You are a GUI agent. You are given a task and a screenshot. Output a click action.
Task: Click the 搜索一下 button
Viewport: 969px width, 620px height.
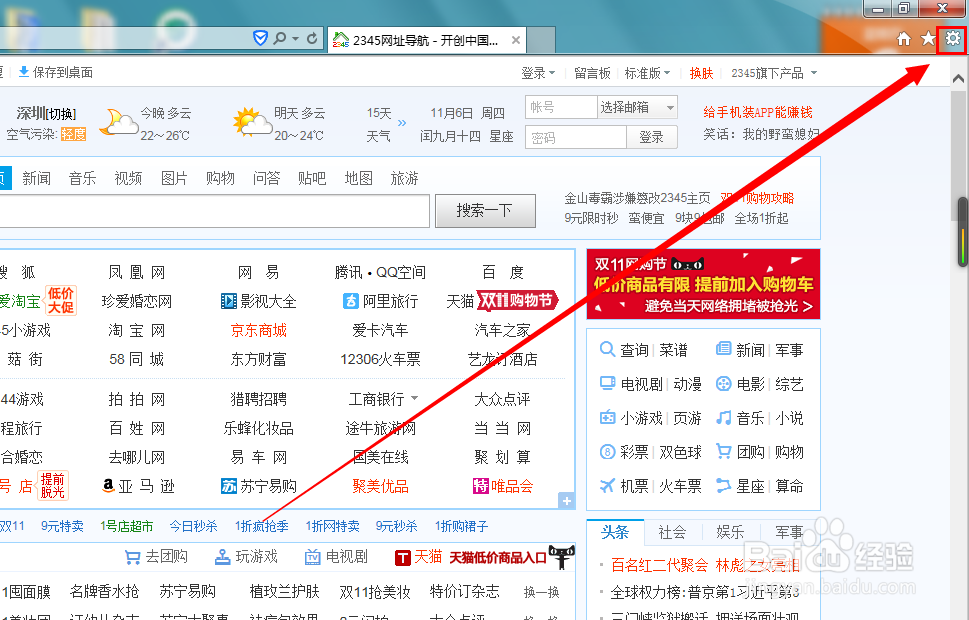(x=485, y=211)
